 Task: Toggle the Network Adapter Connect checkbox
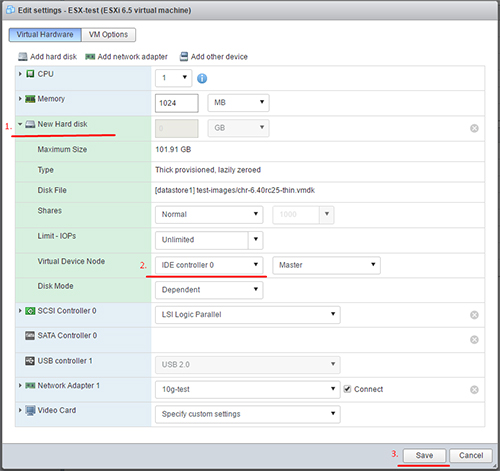pyautogui.click(x=347, y=389)
